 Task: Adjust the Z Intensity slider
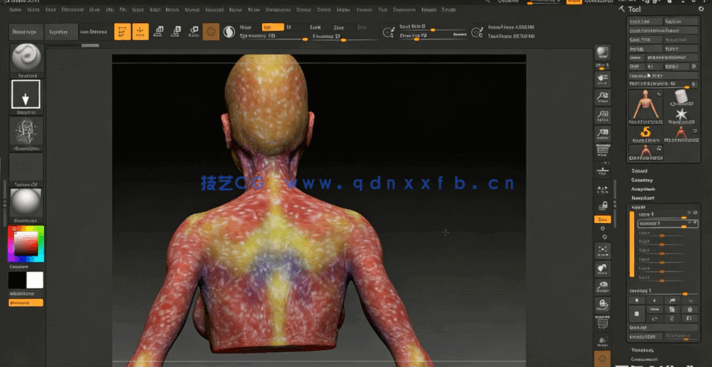pos(344,36)
